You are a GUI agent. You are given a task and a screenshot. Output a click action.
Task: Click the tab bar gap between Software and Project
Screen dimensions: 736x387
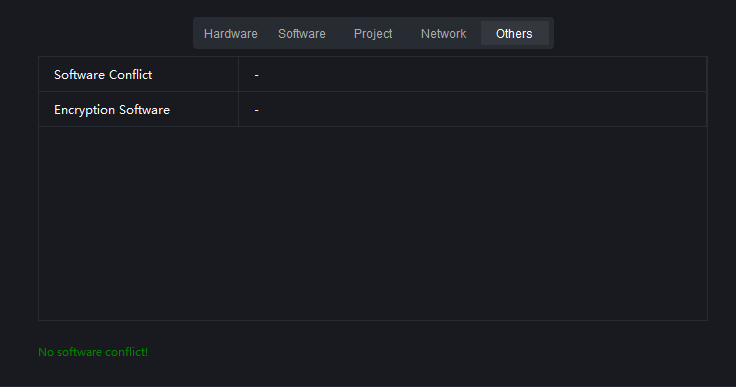coord(337,33)
